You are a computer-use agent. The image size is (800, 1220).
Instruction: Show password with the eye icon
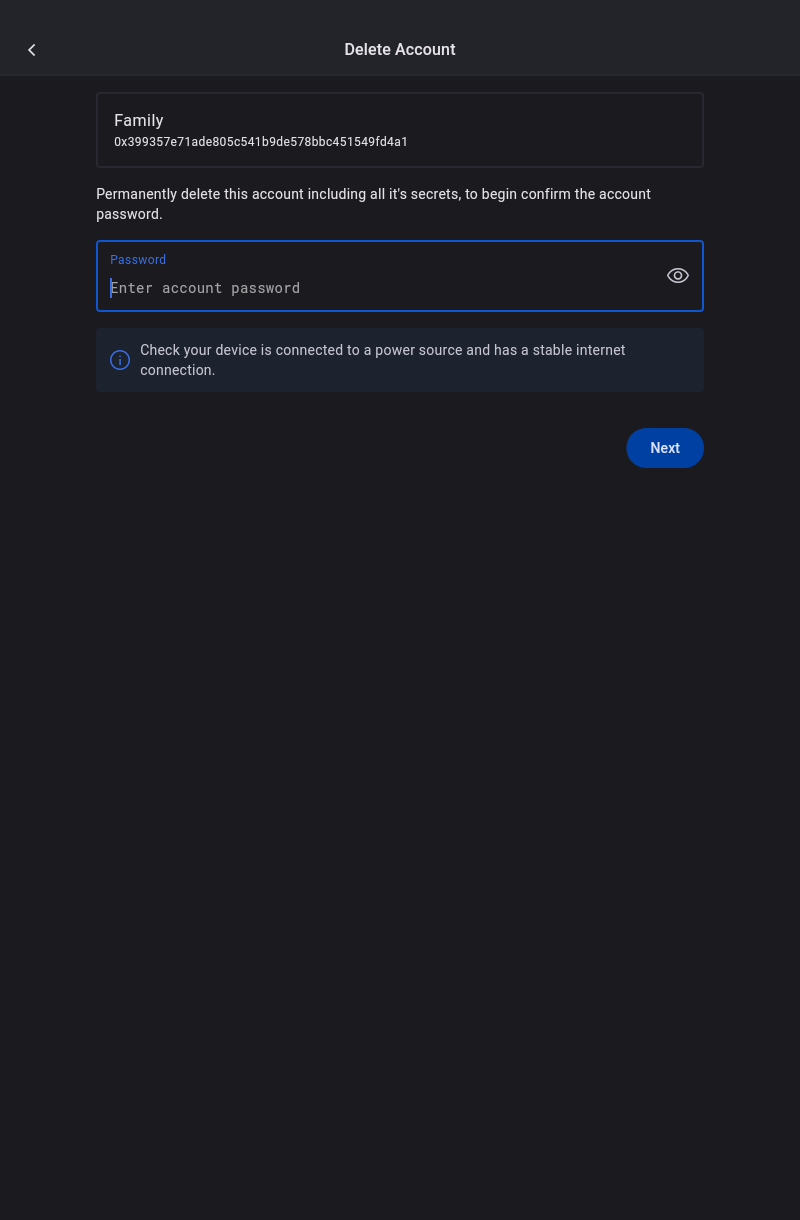click(x=678, y=276)
